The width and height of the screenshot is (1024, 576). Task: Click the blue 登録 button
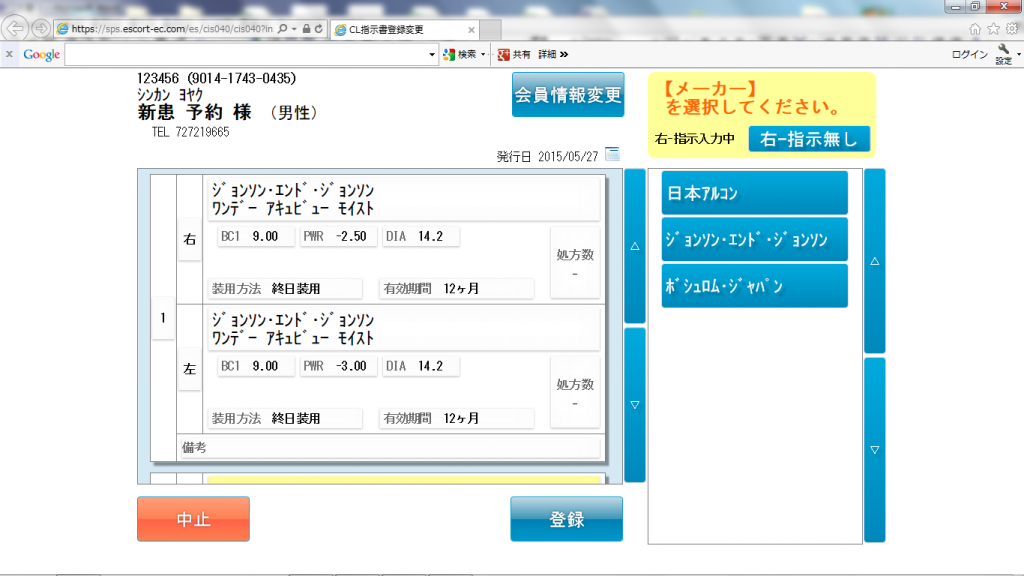click(x=566, y=519)
